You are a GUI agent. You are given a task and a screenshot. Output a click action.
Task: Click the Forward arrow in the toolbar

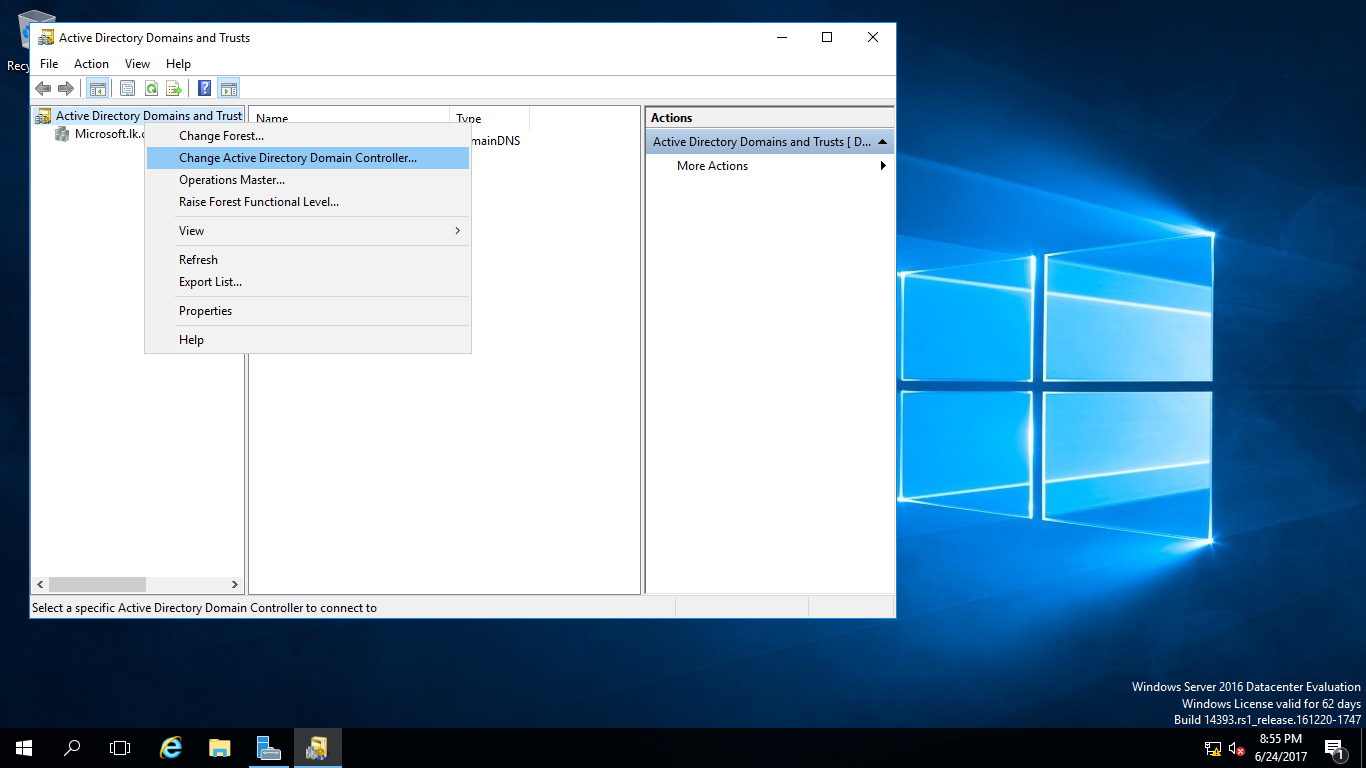(66, 89)
